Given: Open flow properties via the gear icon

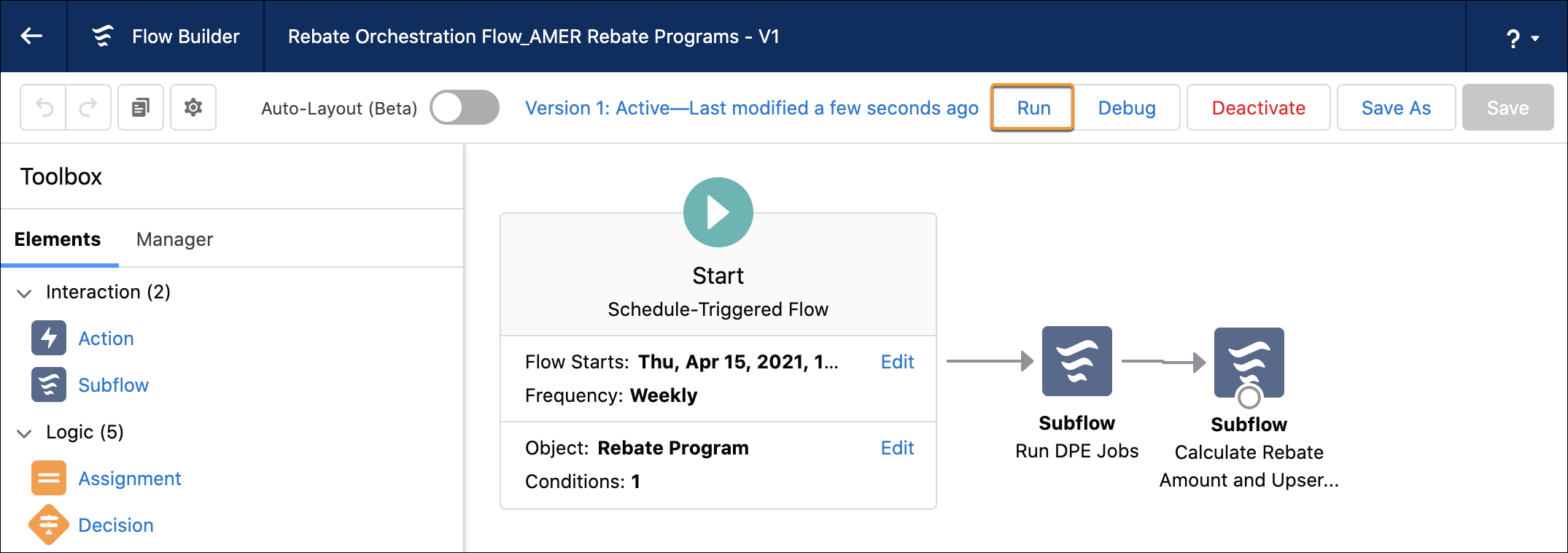Looking at the screenshot, I should pos(193,107).
